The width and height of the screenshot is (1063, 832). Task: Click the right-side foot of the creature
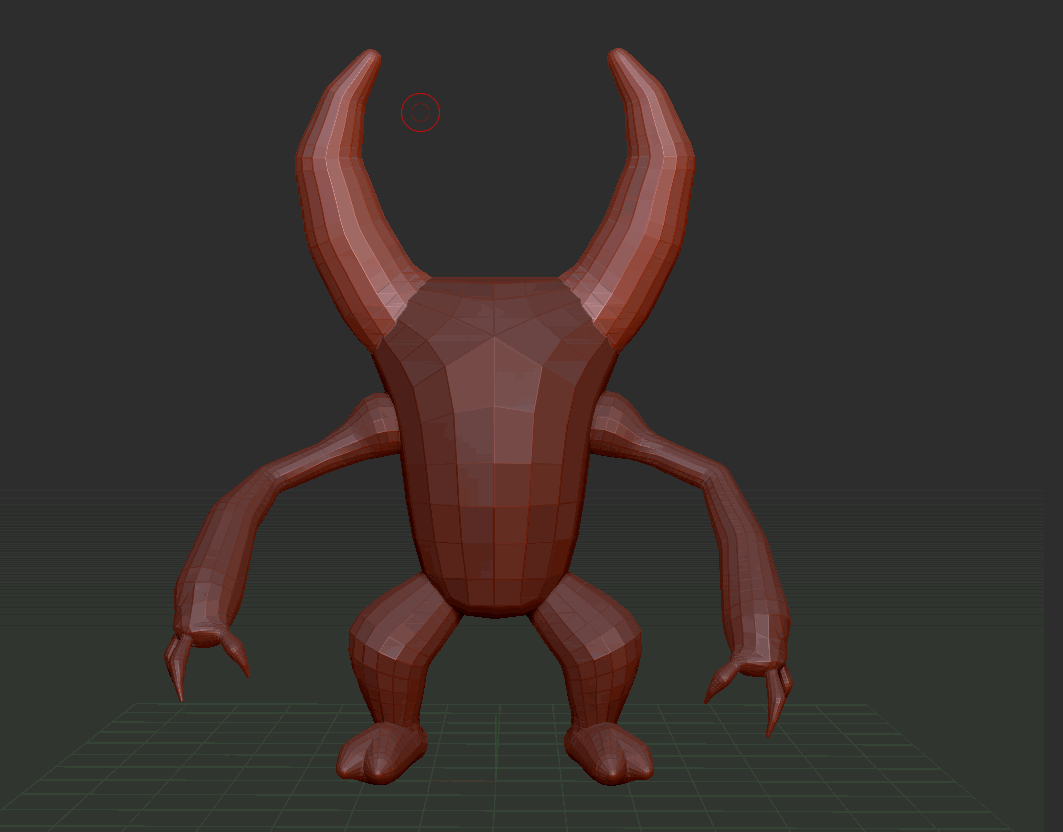tap(610, 753)
